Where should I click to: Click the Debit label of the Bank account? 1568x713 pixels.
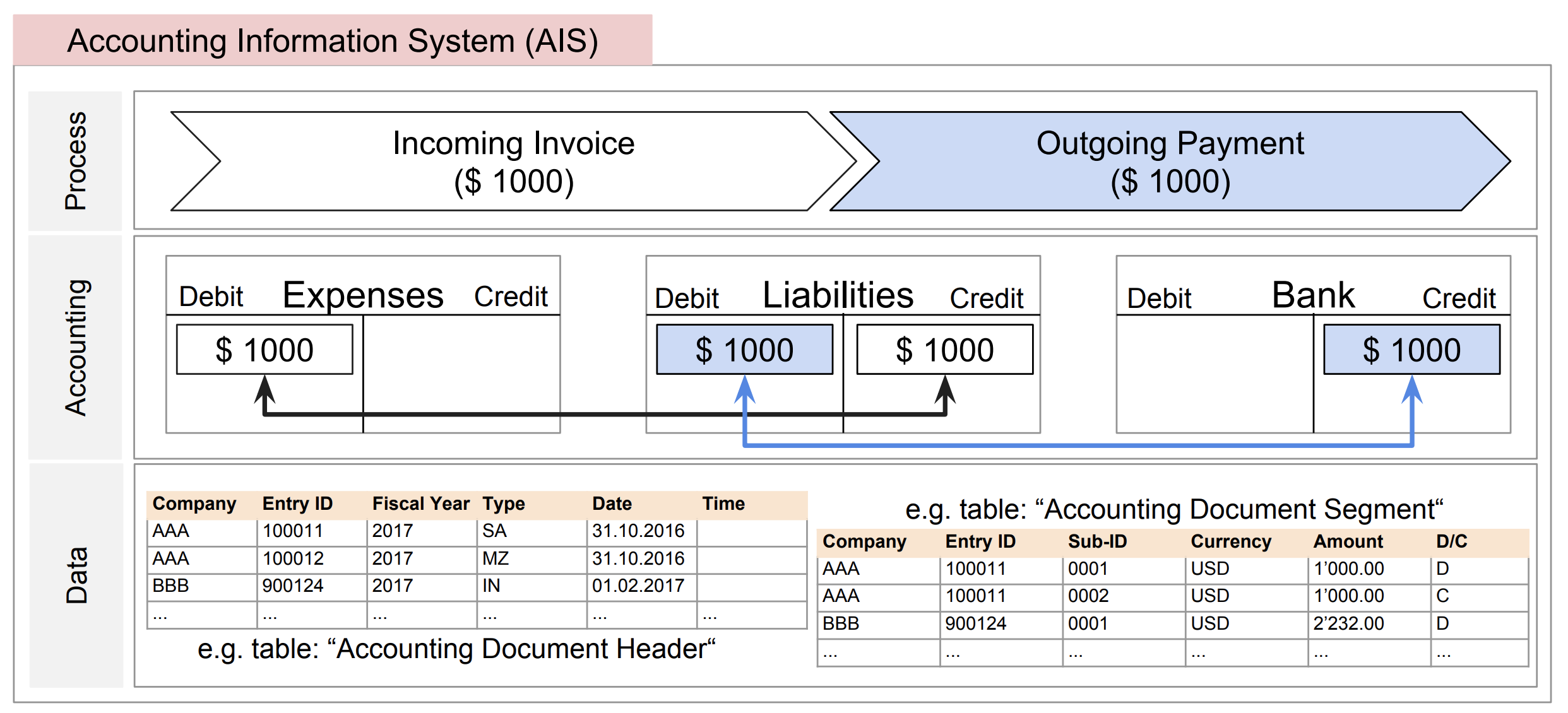[1160, 298]
